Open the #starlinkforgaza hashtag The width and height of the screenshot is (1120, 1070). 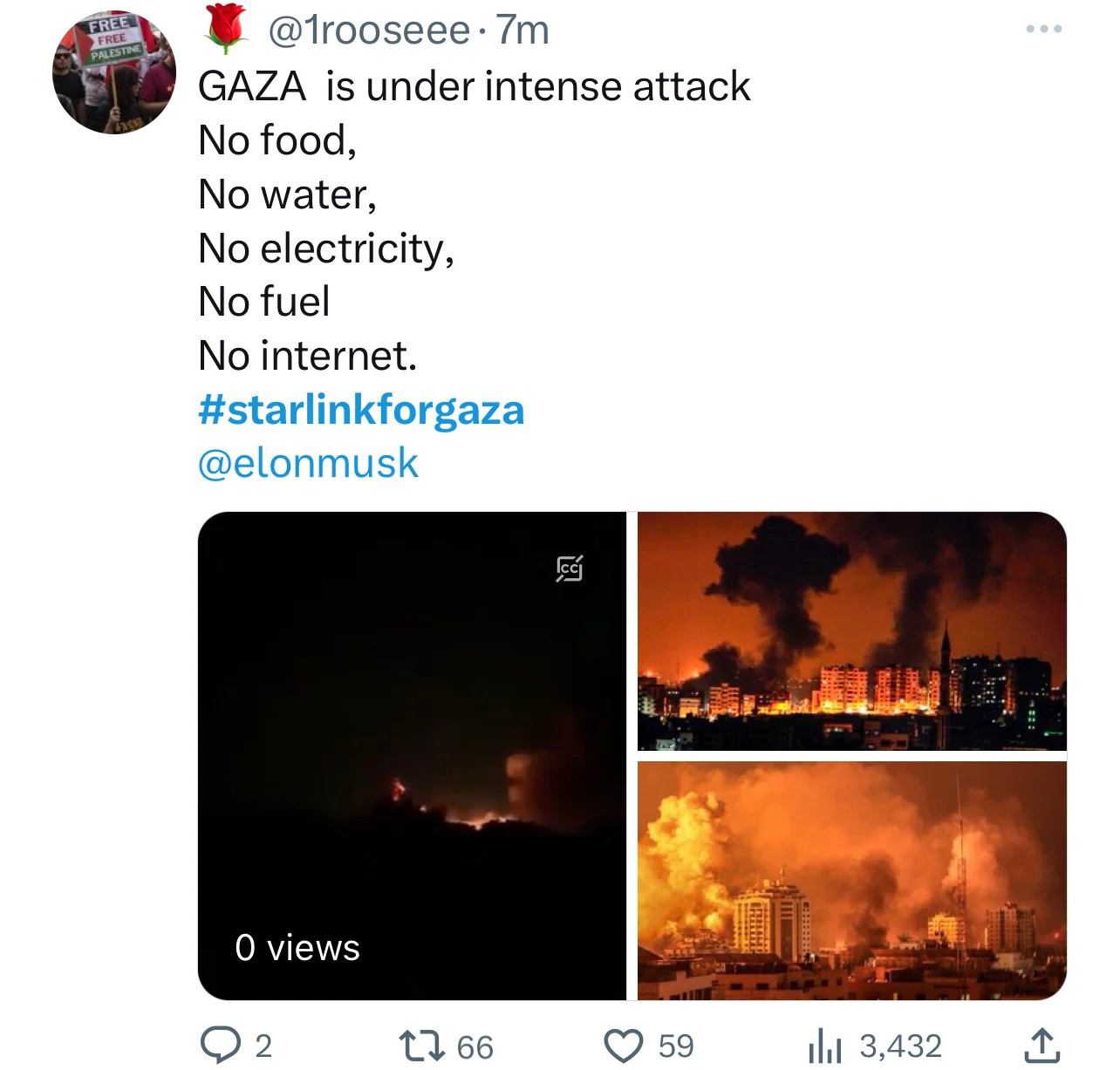point(361,409)
